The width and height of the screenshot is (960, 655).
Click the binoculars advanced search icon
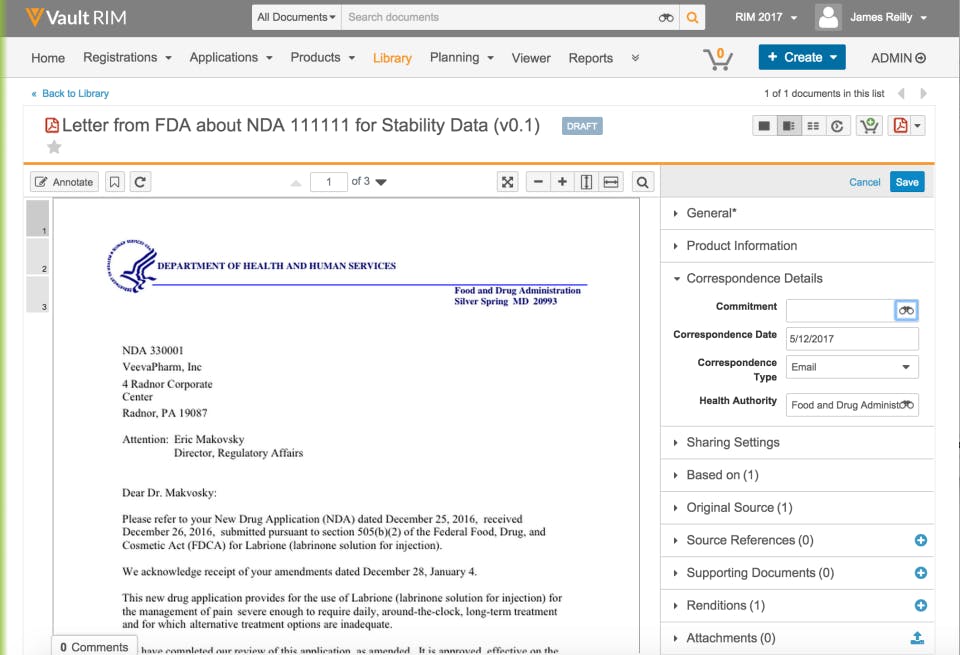(x=666, y=18)
